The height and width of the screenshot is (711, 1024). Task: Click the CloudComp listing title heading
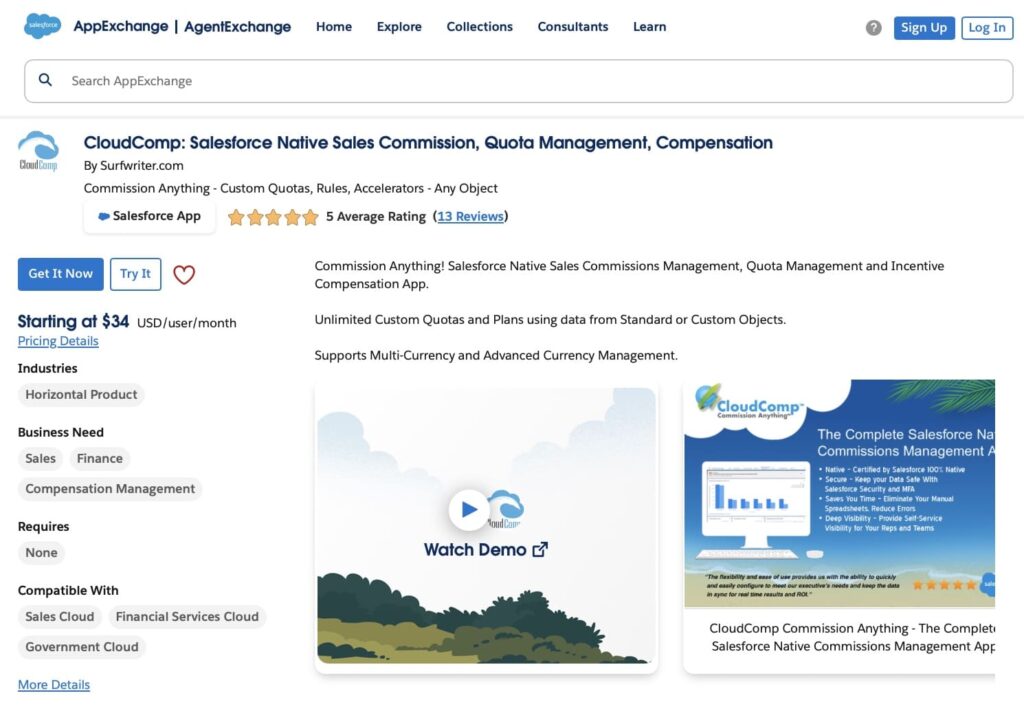428,142
